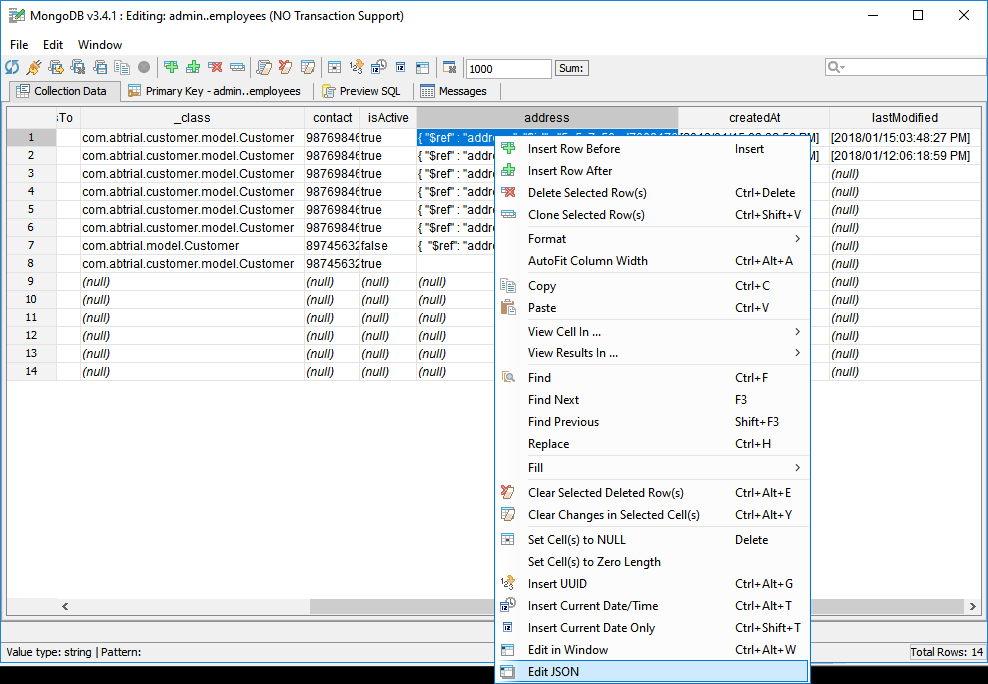Click the Set Cell to NULL toolbar icon

335,67
